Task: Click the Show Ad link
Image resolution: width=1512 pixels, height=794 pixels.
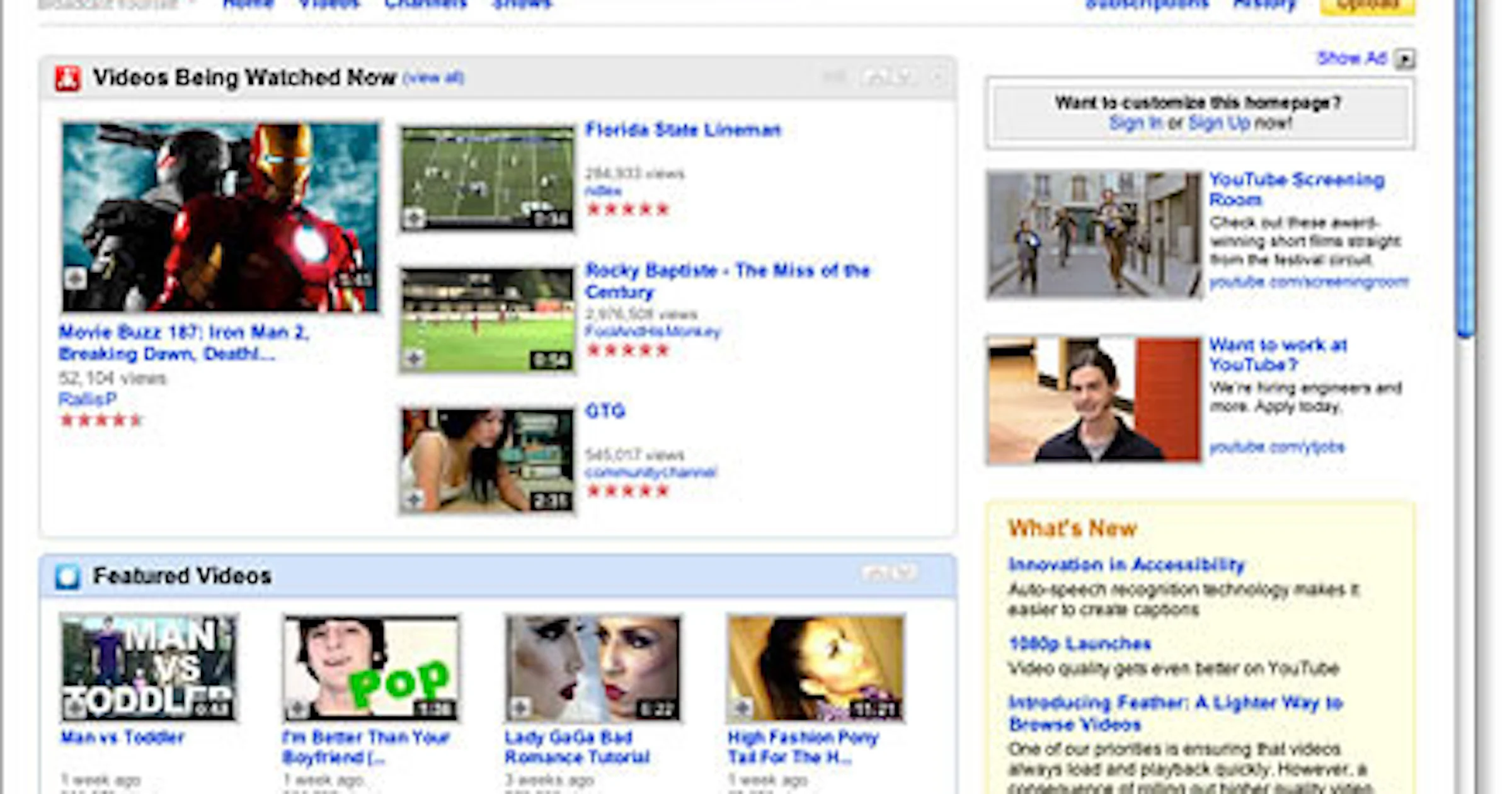Action: (x=1352, y=58)
